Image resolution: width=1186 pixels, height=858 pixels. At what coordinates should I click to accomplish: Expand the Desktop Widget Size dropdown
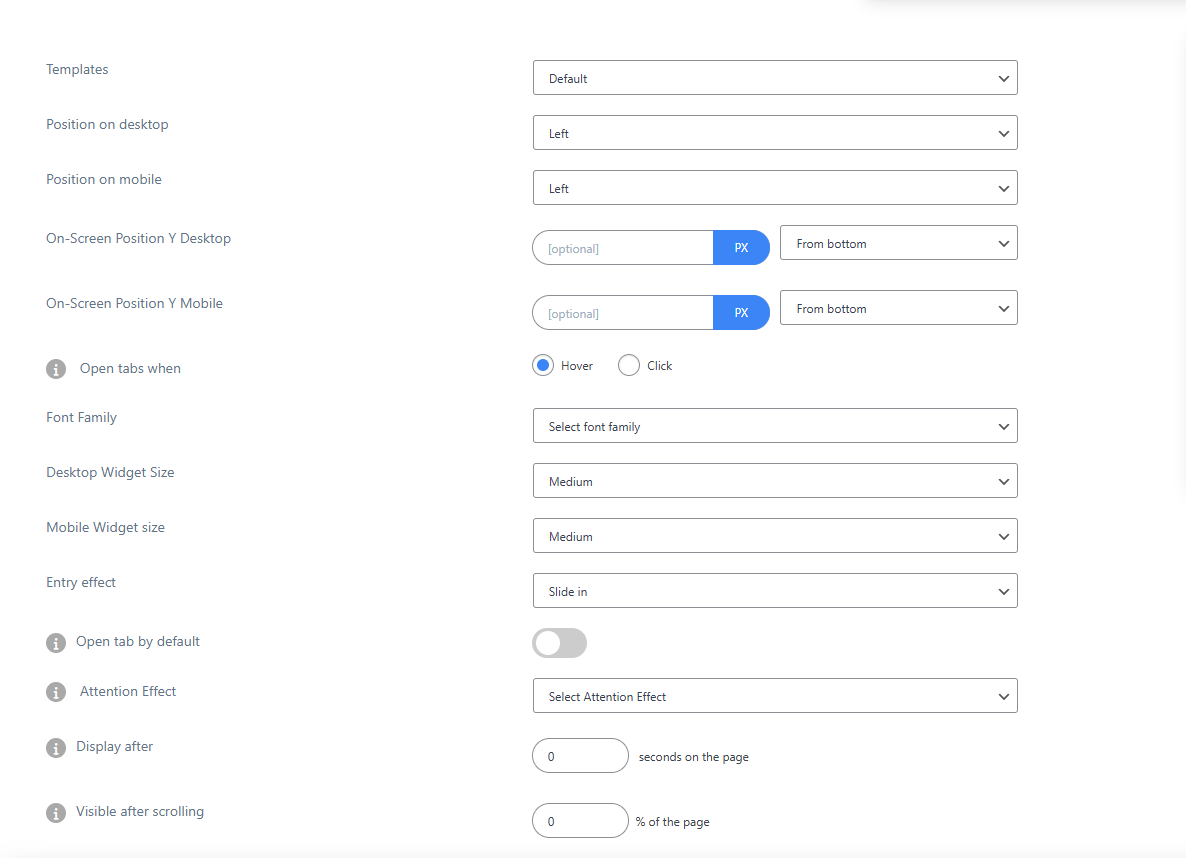pos(775,481)
